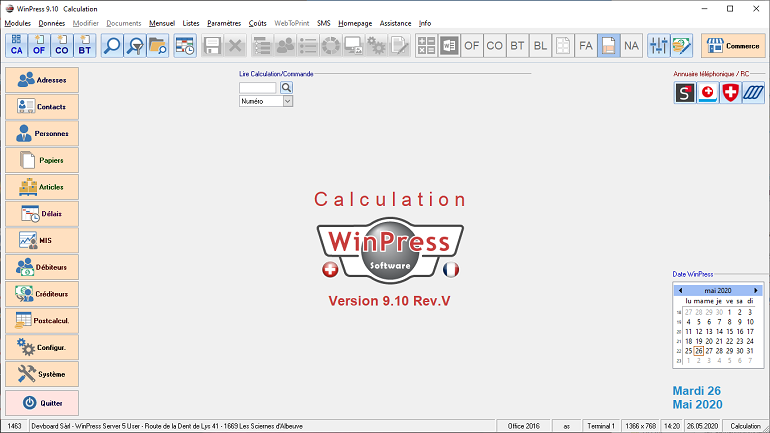Click the monitor with picture icon
This screenshot has width=770, height=433.
coord(354,46)
